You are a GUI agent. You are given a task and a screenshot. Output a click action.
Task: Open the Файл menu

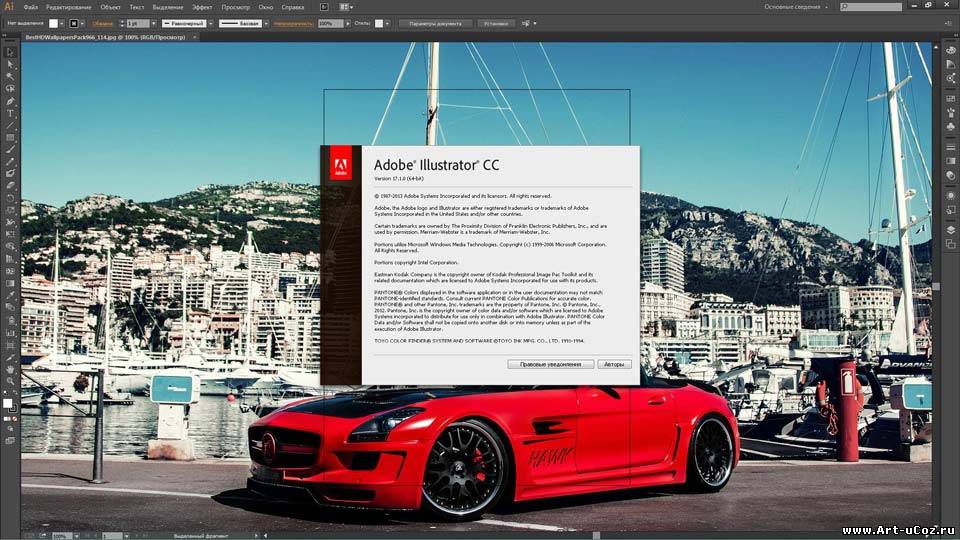(x=31, y=7)
